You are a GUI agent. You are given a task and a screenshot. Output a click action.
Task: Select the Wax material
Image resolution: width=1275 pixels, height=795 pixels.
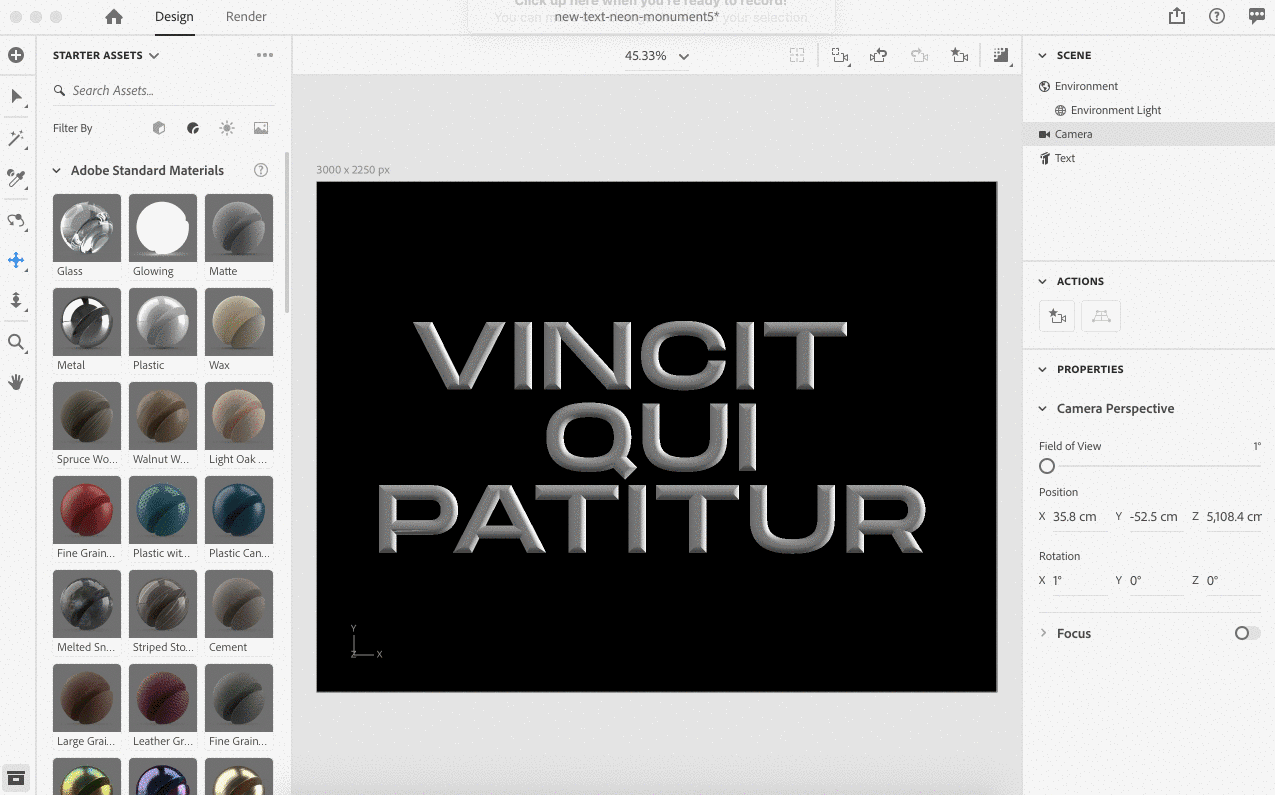pyautogui.click(x=239, y=322)
